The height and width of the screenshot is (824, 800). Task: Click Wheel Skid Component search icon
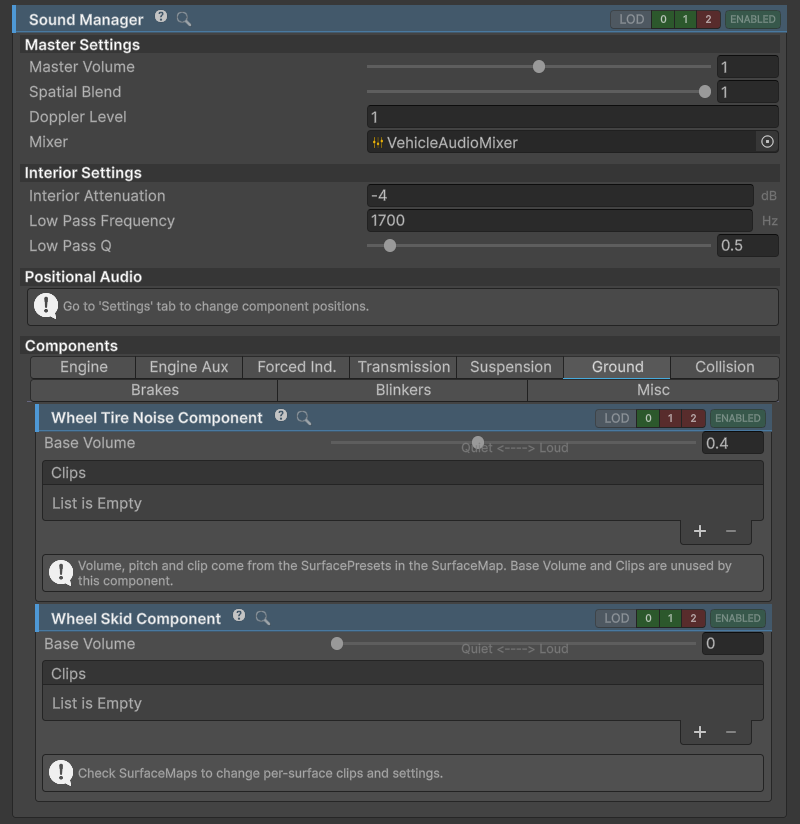point(263,619)
